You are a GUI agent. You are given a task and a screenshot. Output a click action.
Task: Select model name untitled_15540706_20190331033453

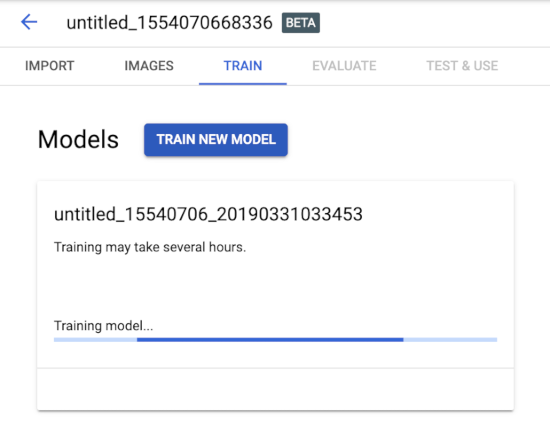(208, 214)
